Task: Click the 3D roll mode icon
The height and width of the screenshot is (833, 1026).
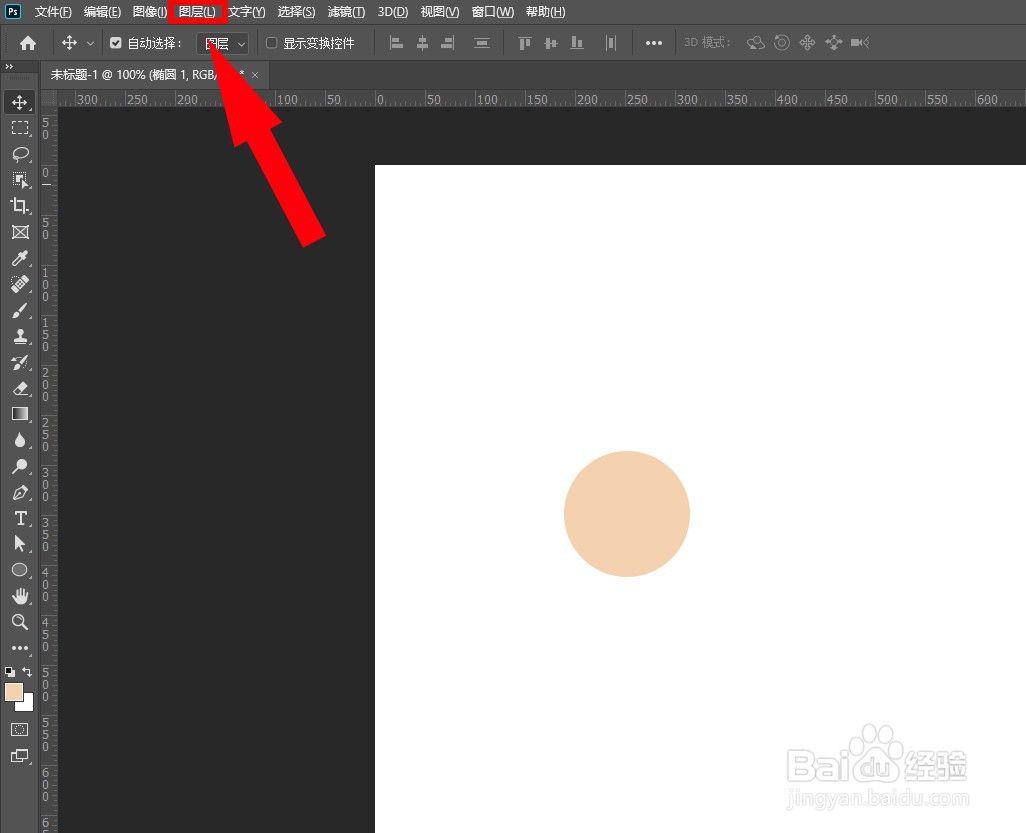Action: coord(781,43)
